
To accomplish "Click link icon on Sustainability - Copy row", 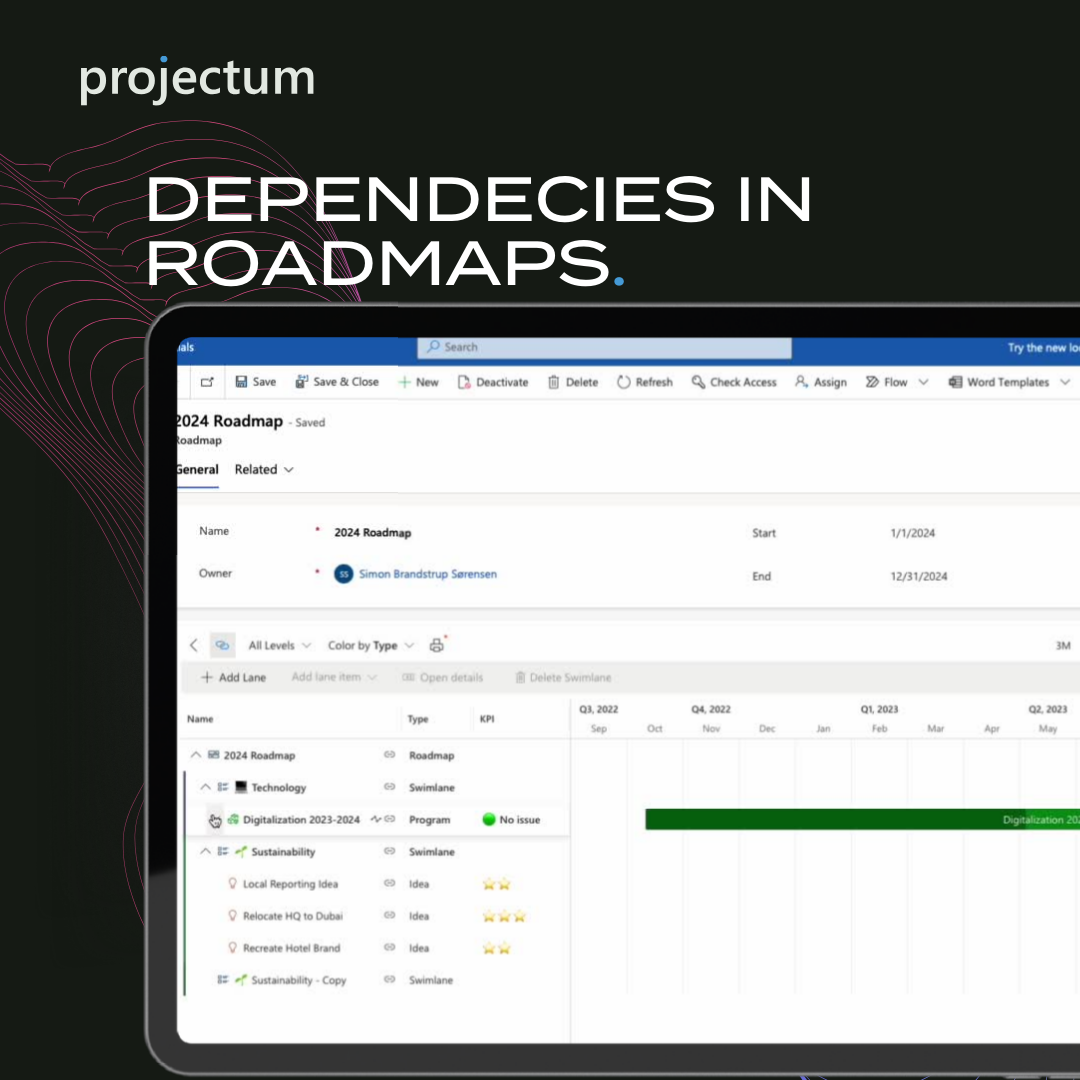I will [389, 979].
